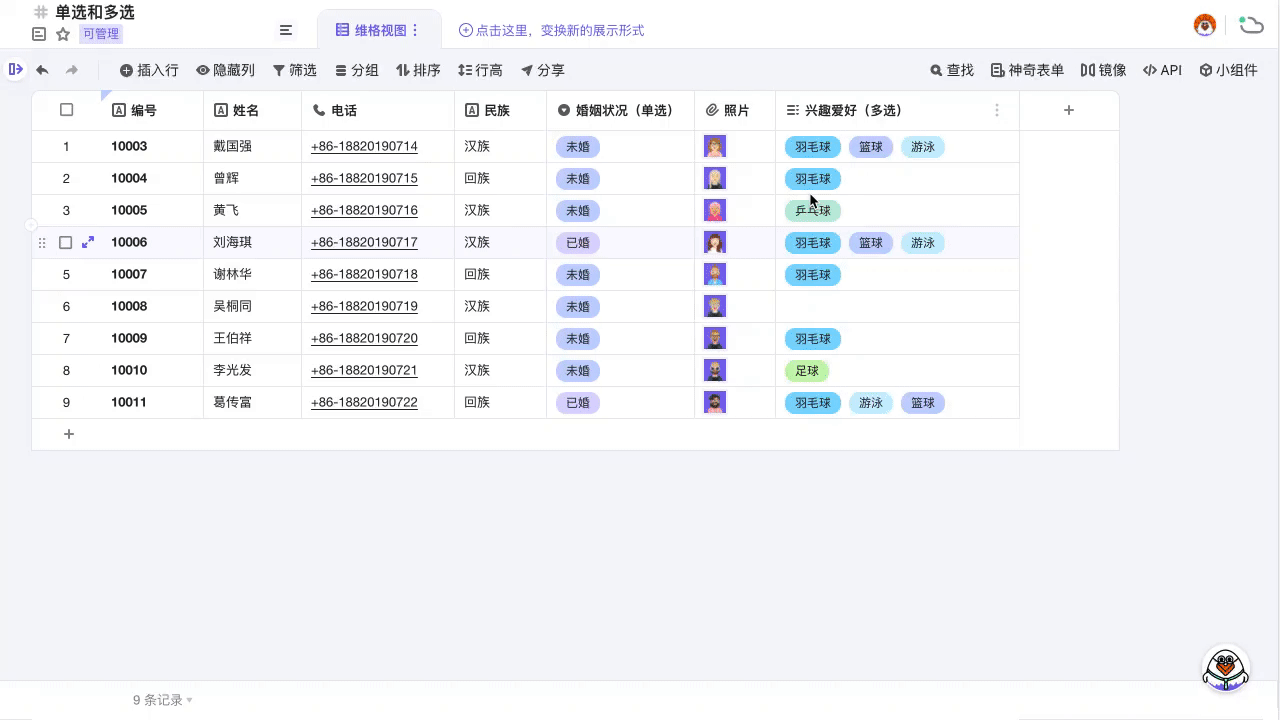Viewport: 1280px width, 720px height.
Task: Switch to the 维格视图 tab
Action: [378, 30]
